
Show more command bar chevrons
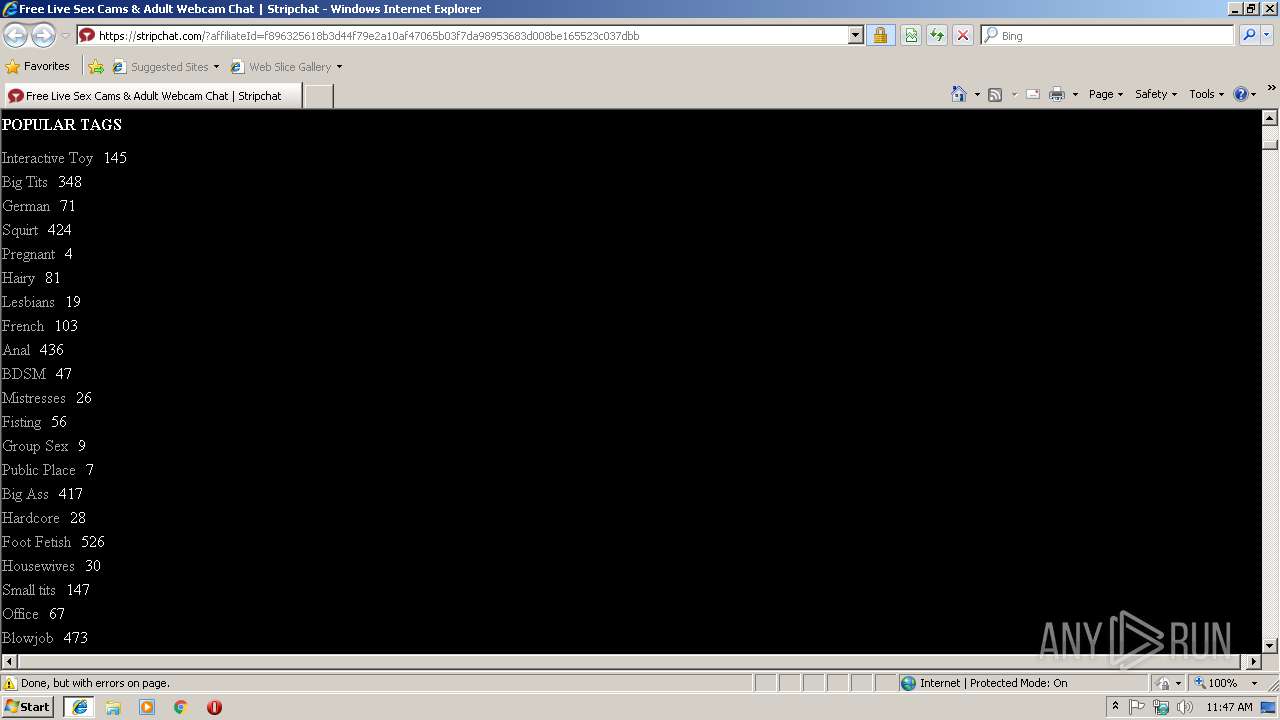(1271, 88)
